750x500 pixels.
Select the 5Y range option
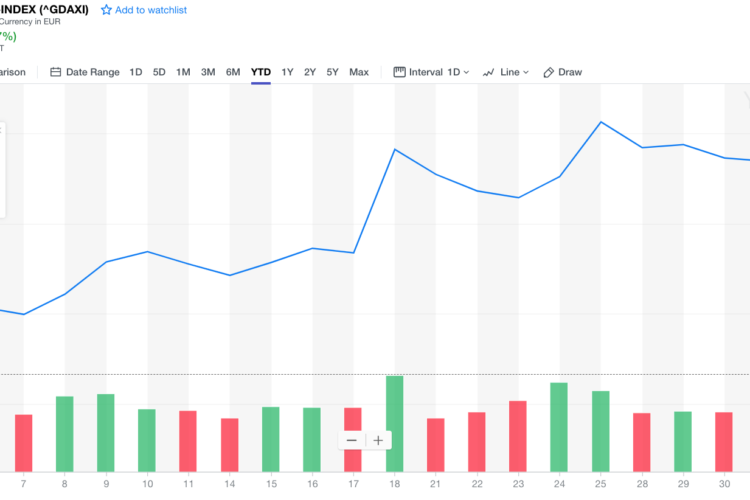[333, 72]
